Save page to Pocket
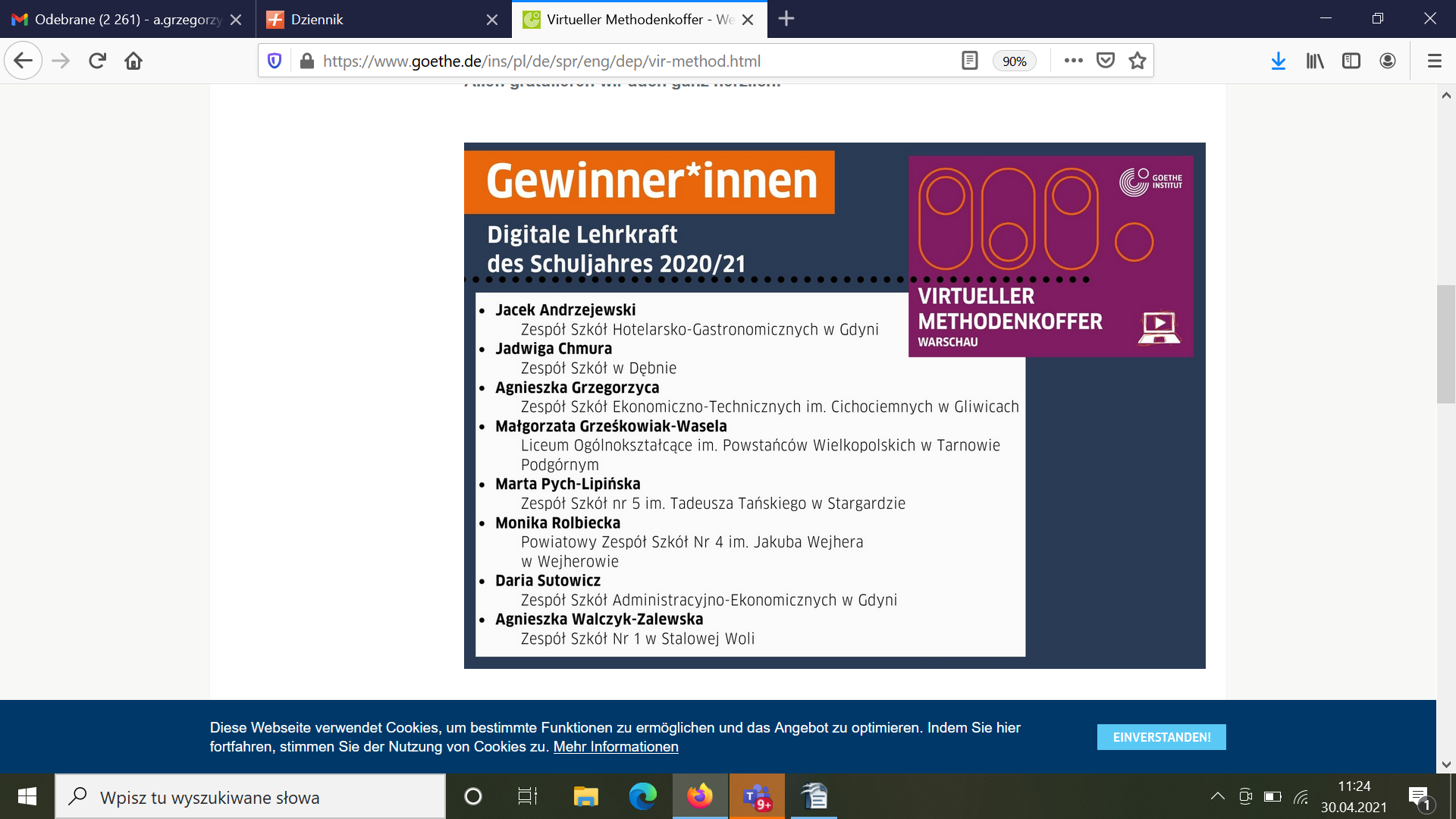The image size is (1456, 819). [1106, 61]
